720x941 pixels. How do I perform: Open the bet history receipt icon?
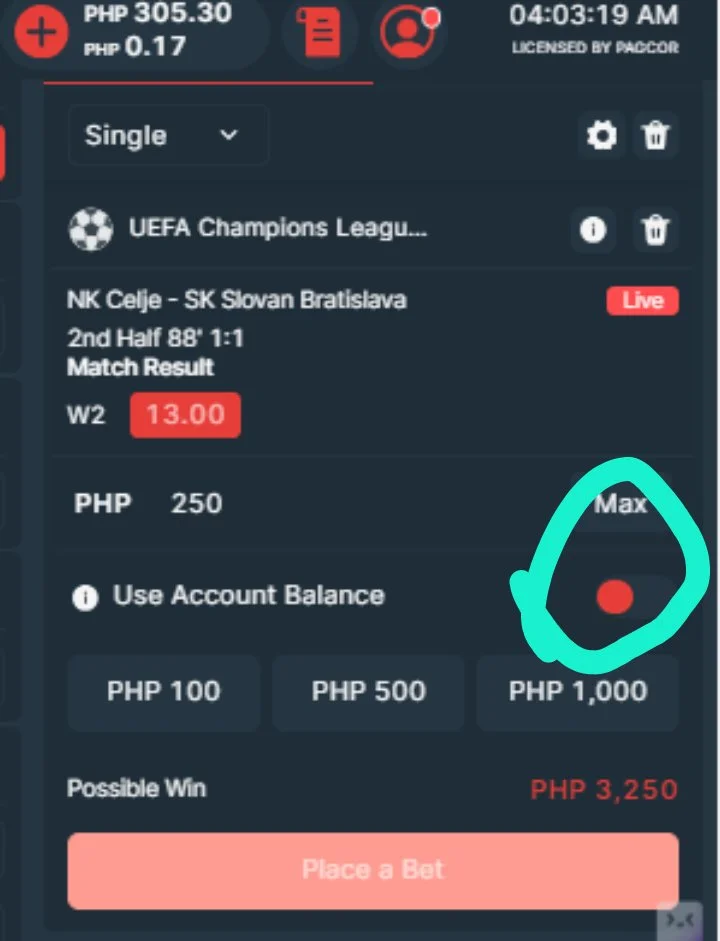pos(320,32)
